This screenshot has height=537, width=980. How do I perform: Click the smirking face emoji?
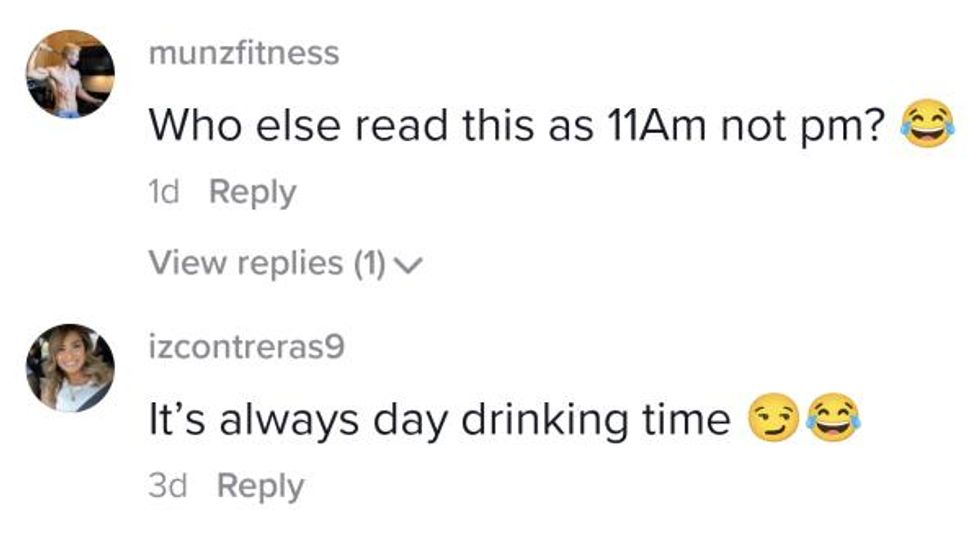pyautogui.click(x=772, y=420)
